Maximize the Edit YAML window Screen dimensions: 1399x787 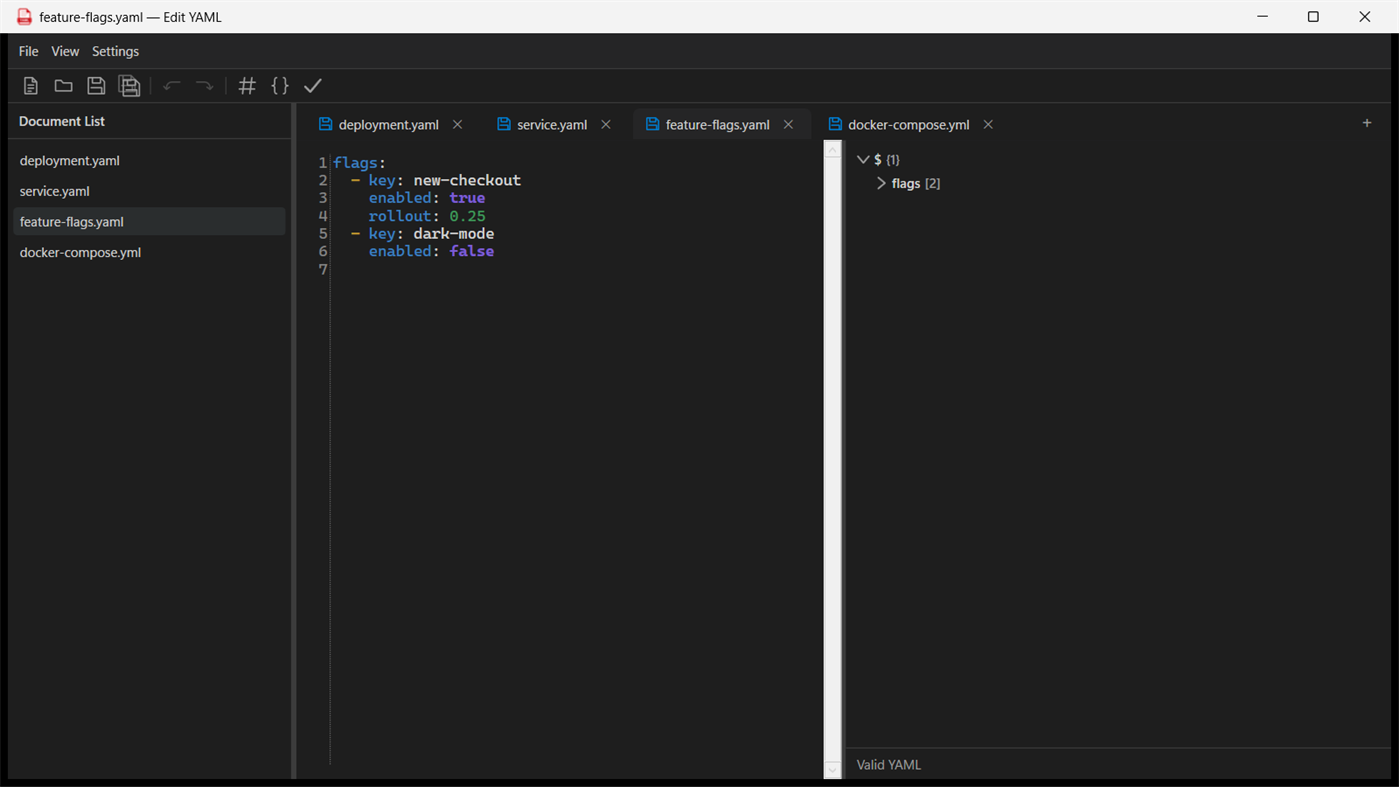[x=1314, y=17]
